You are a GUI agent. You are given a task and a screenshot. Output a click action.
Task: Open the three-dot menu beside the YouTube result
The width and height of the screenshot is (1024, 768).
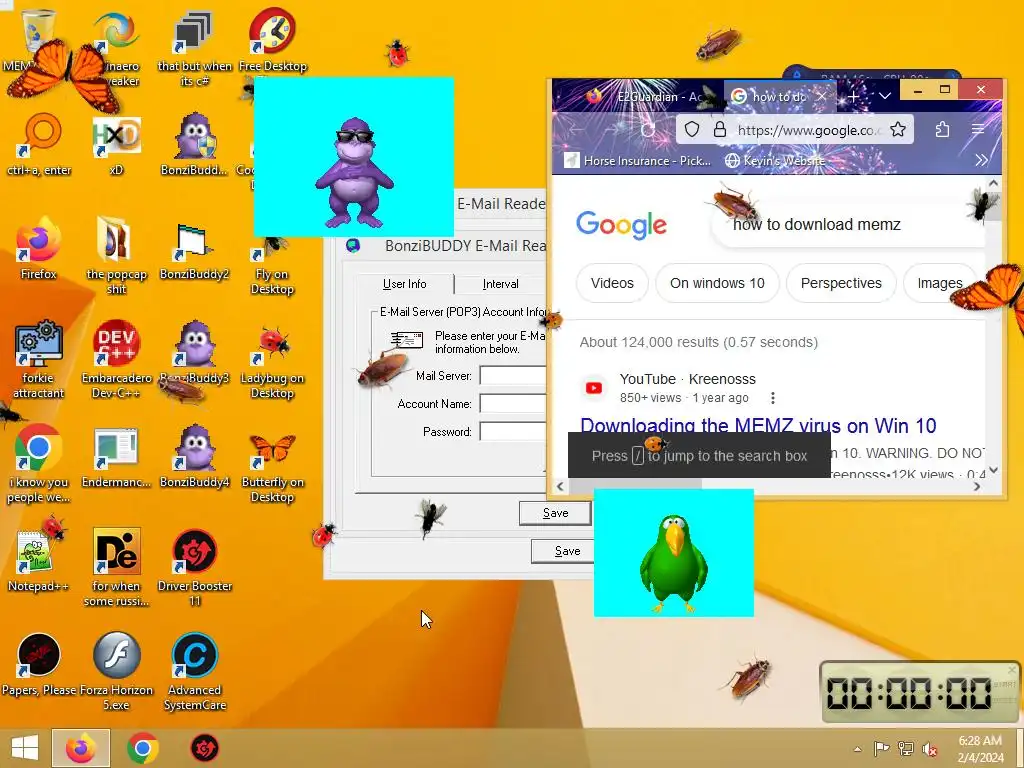773,398
